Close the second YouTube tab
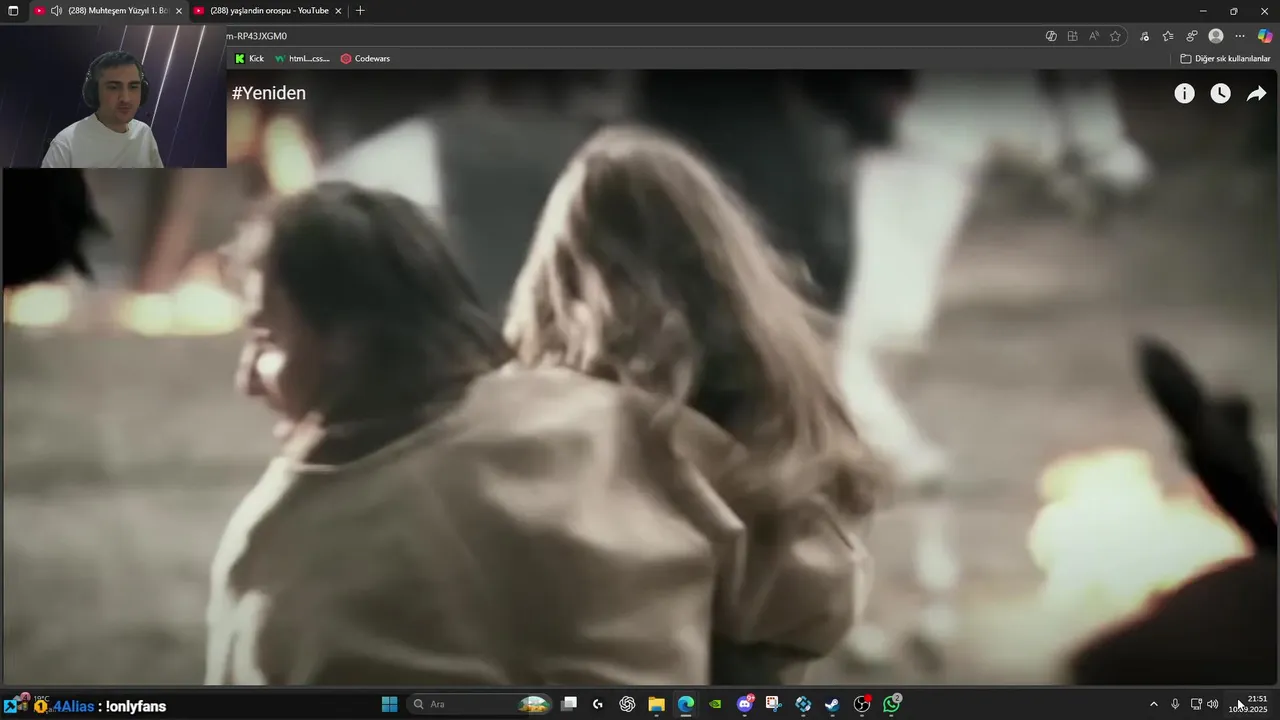 coord(338,11)
